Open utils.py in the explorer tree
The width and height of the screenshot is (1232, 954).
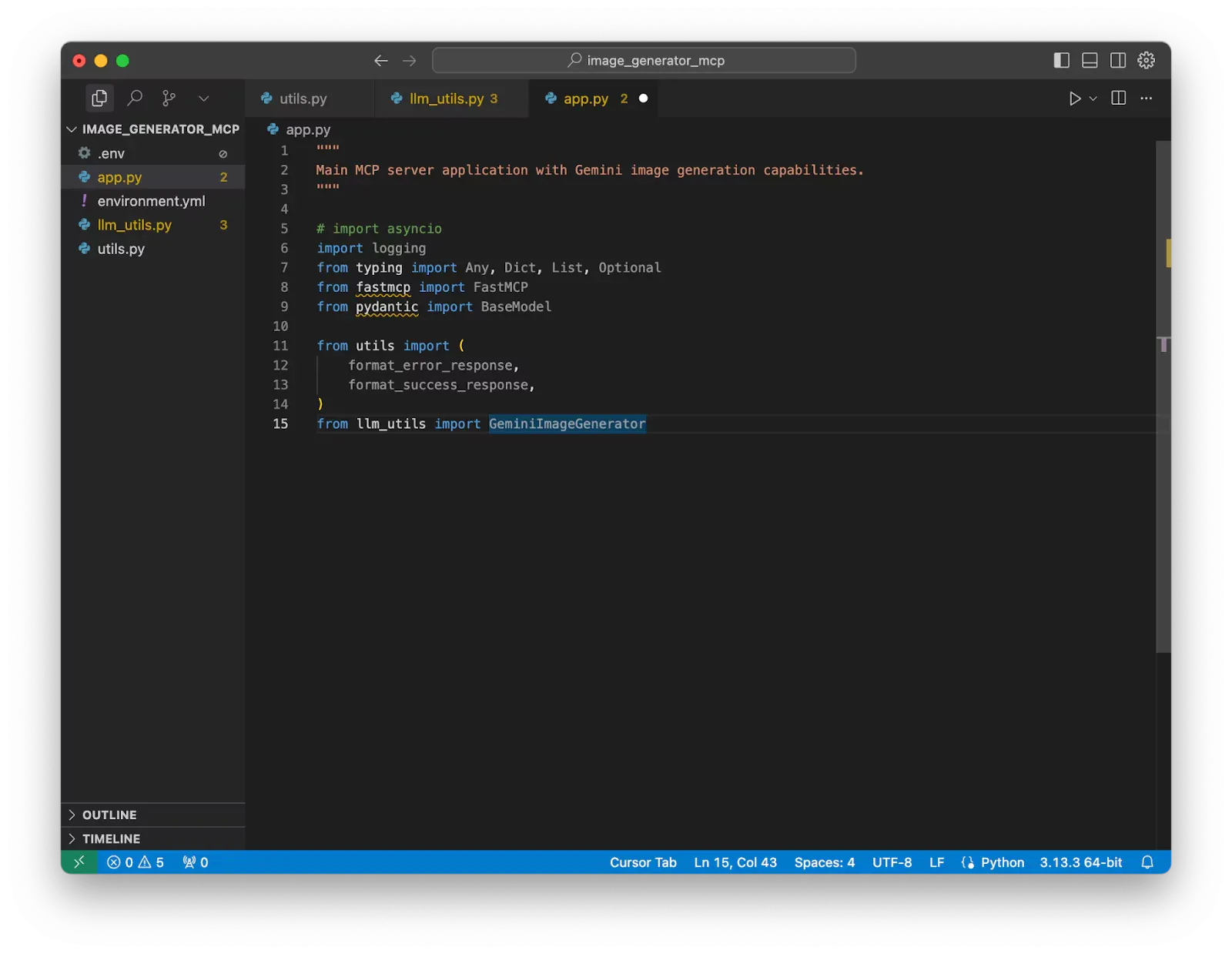pos(153,249)
